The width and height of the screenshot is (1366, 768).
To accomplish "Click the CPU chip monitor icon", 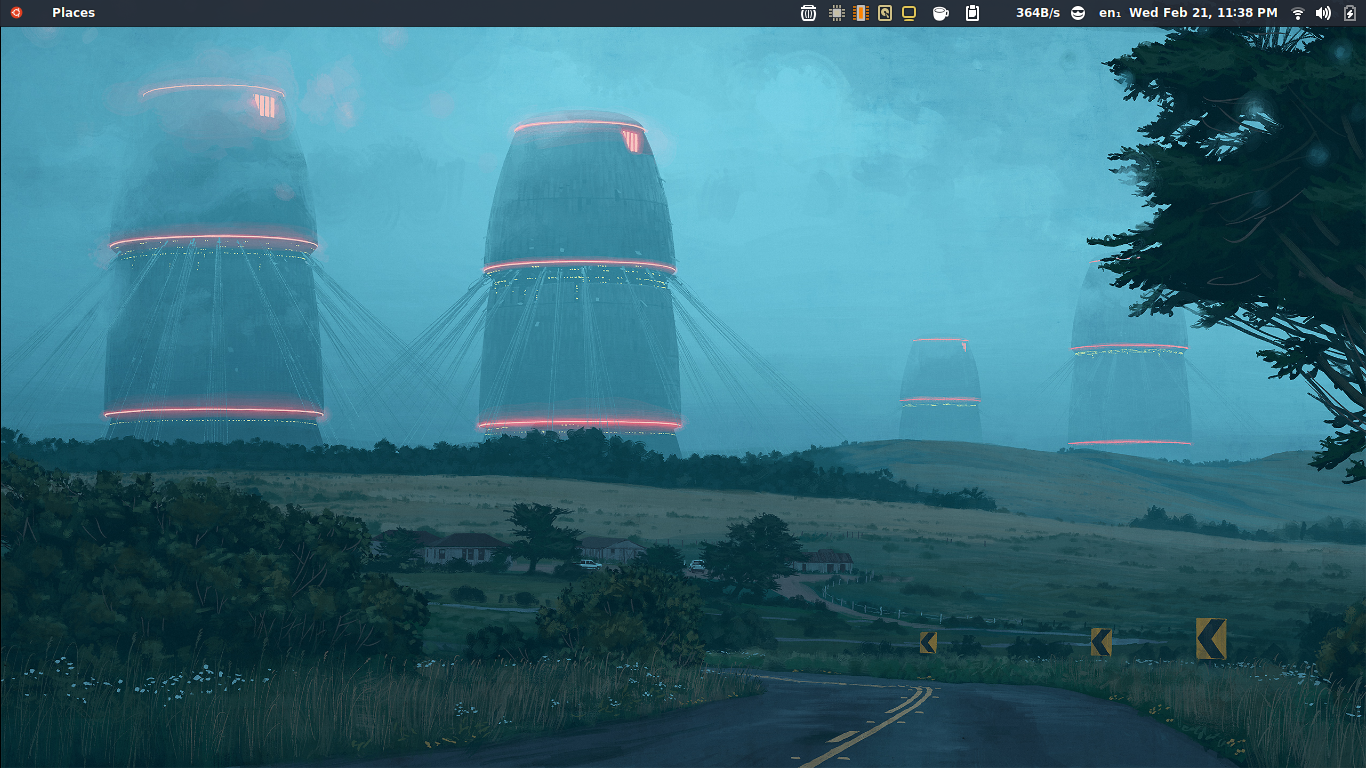I will point(837,13).
